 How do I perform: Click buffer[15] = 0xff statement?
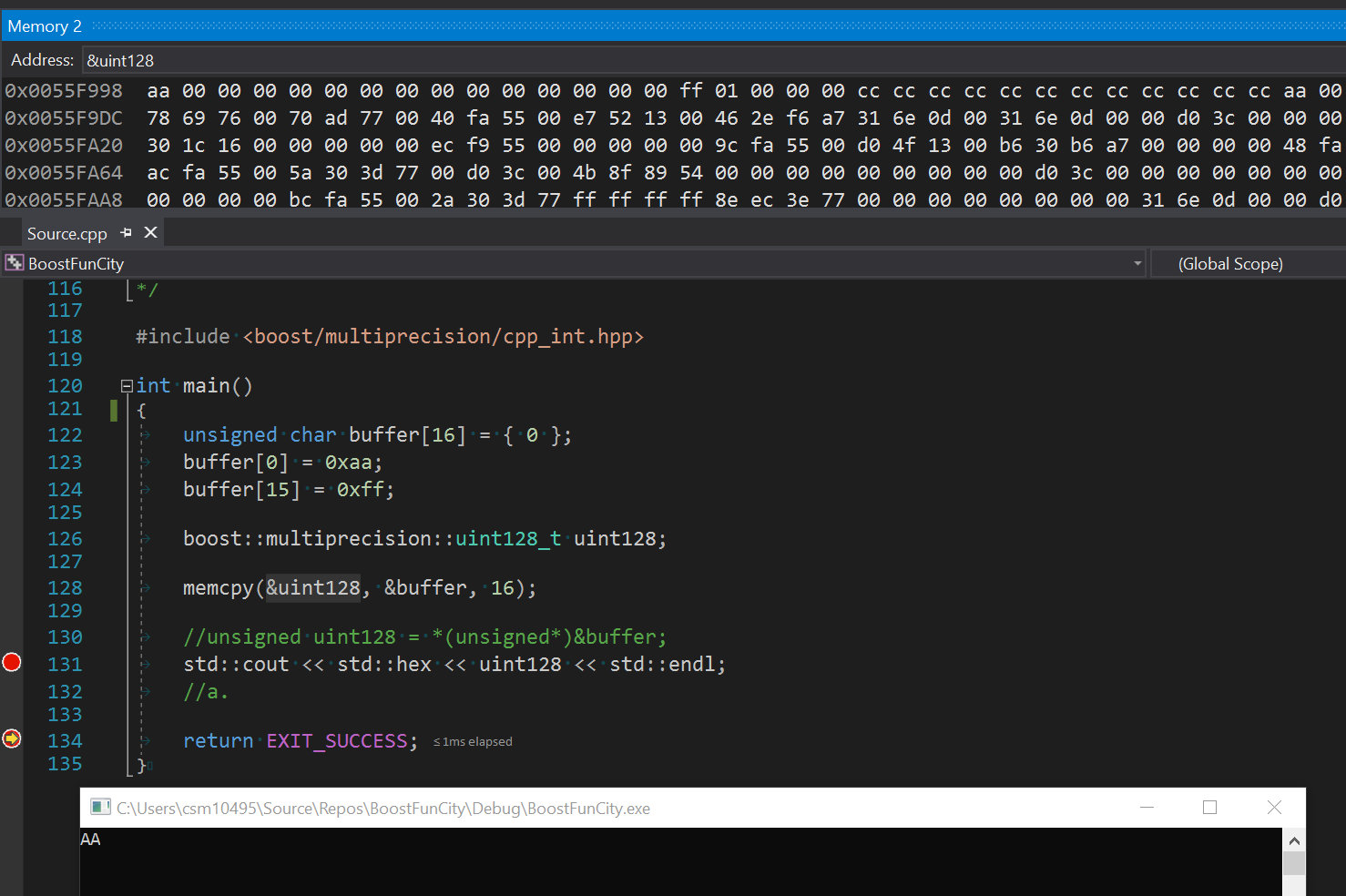click(289, 490)
